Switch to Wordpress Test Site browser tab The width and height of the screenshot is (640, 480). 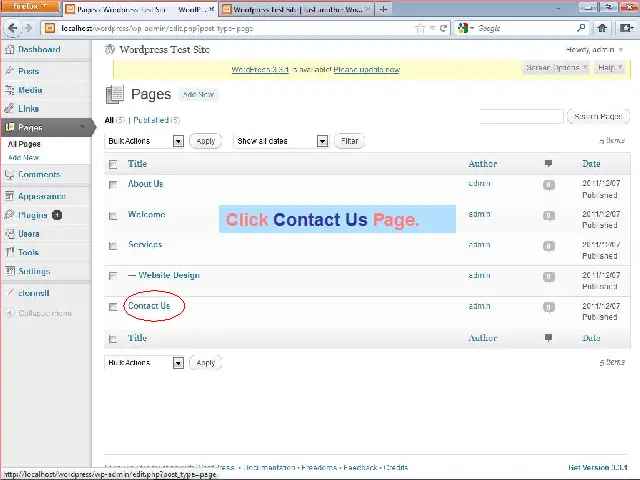point(297,9)
